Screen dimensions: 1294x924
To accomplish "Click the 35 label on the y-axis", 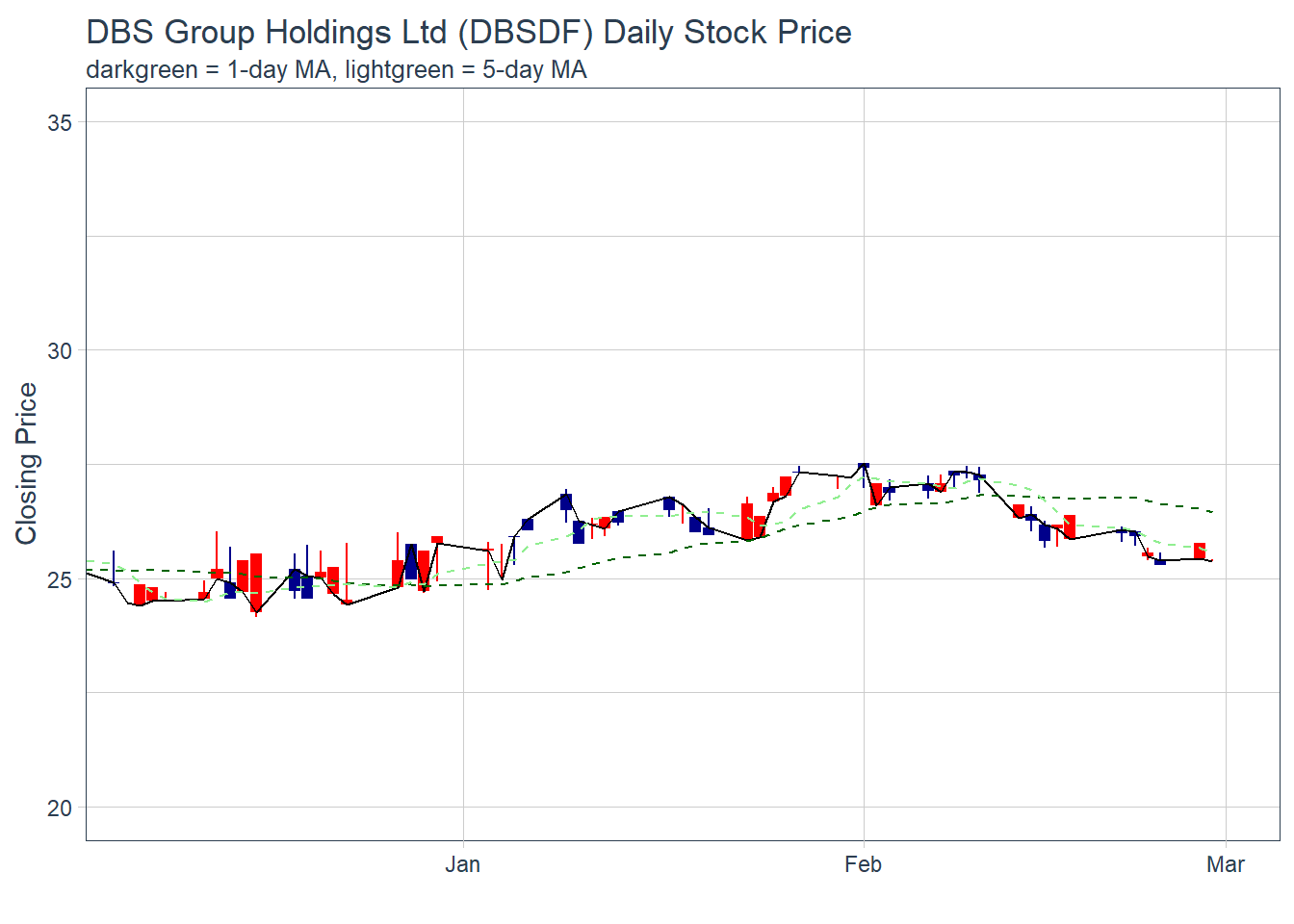I will click(x=60, y=122).
